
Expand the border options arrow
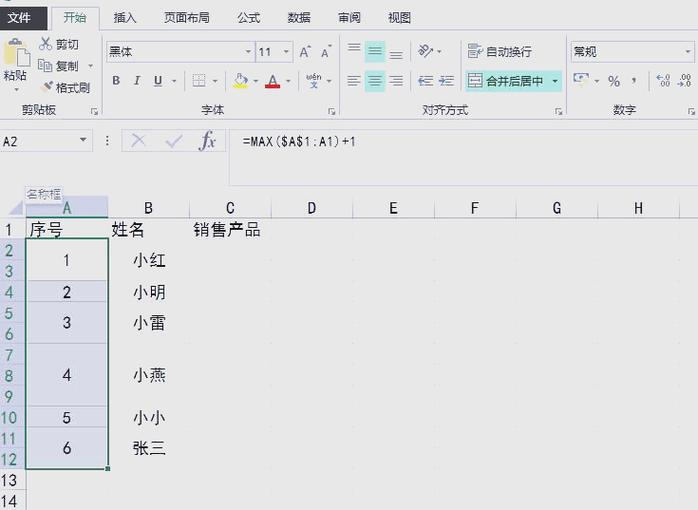click(215, 81)
